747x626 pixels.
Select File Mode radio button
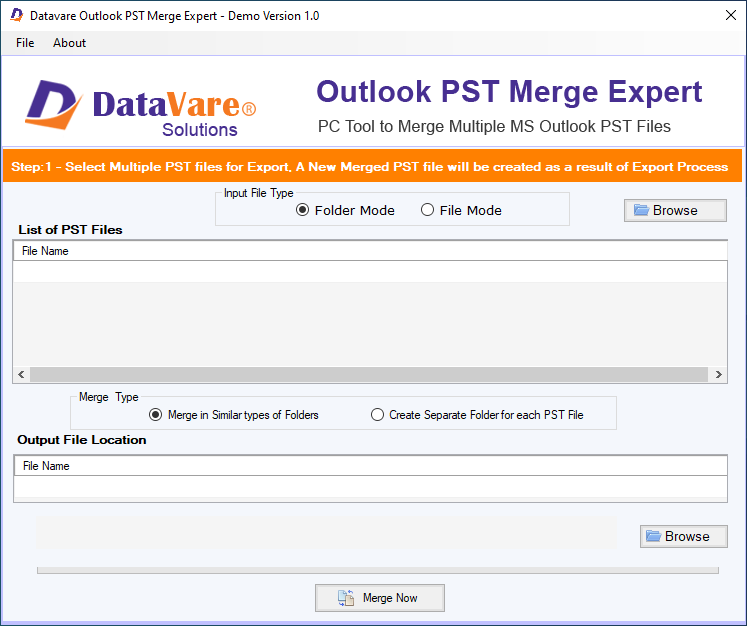[461, 210]
